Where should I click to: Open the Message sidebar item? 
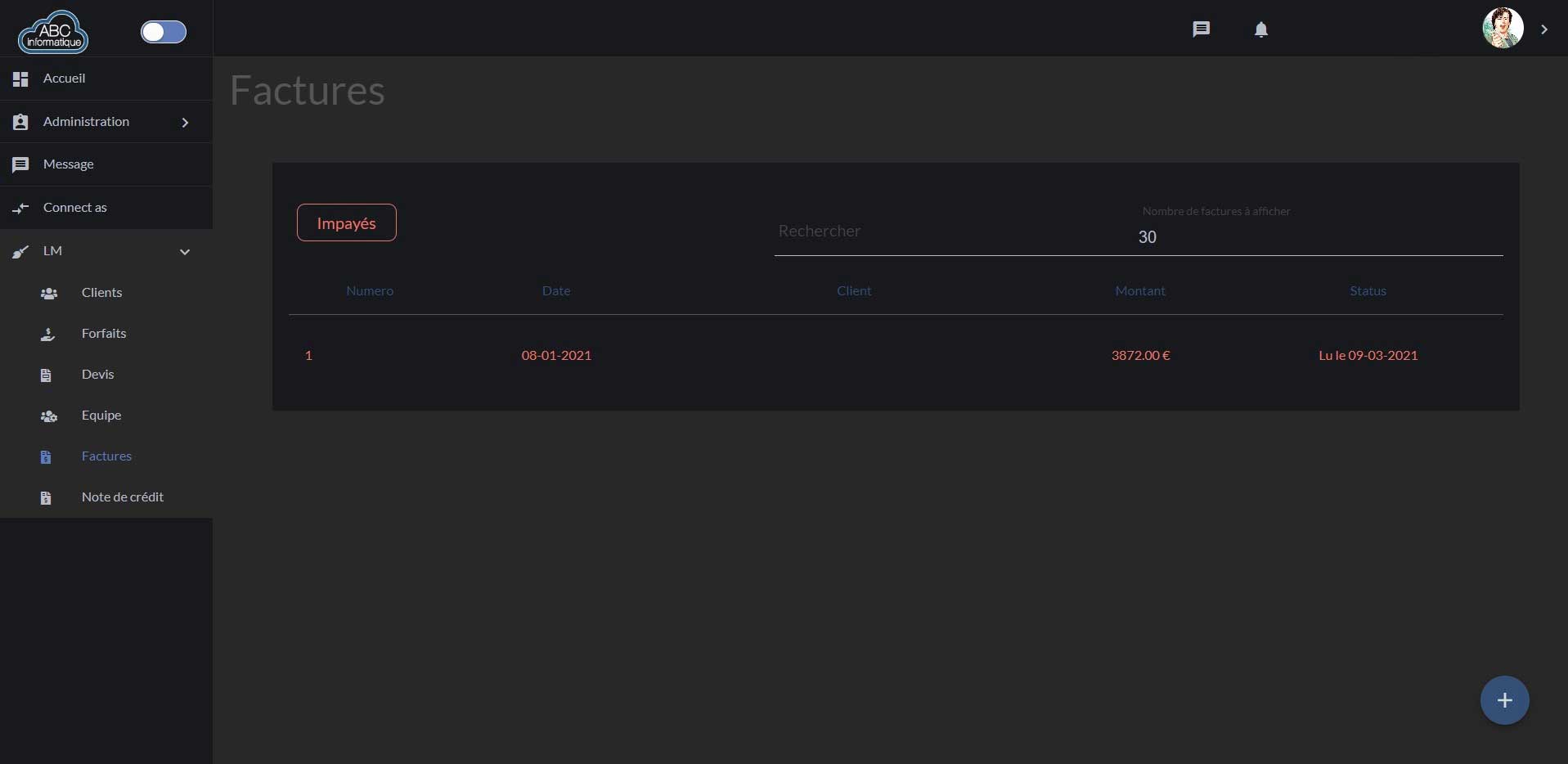(x=68, y=164)
